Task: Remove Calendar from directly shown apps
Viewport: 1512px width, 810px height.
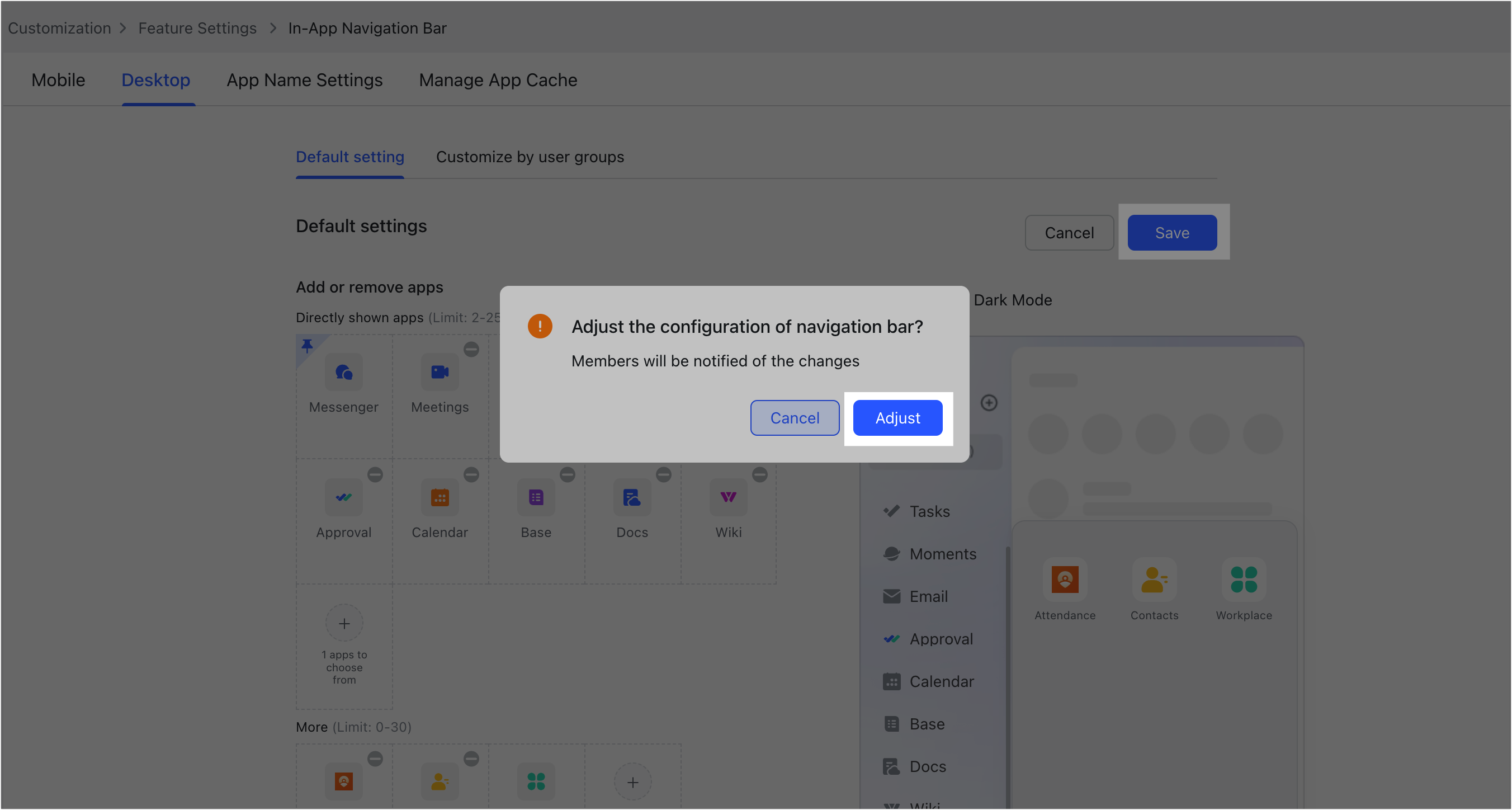Action: [x=471, y=474]
